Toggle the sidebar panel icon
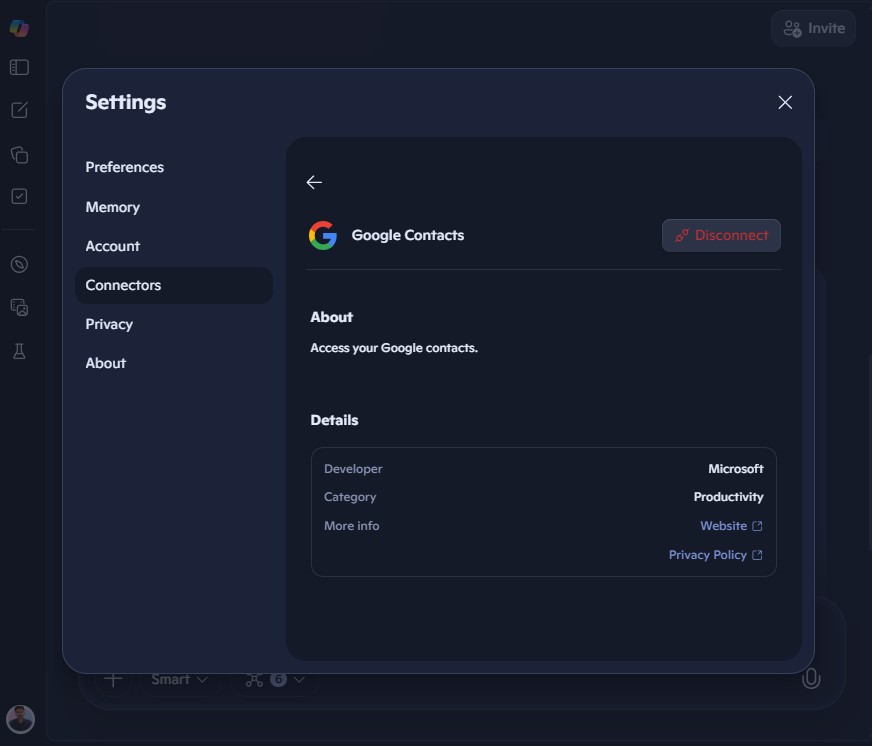 pyautogui.click(x=18, y=67)
